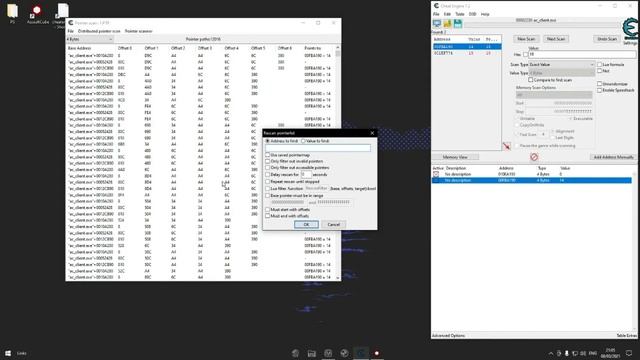The height and width of the screenshot is (360, 640).
Task: Show hidden system tray icons chevron
Action: [551, 353]
